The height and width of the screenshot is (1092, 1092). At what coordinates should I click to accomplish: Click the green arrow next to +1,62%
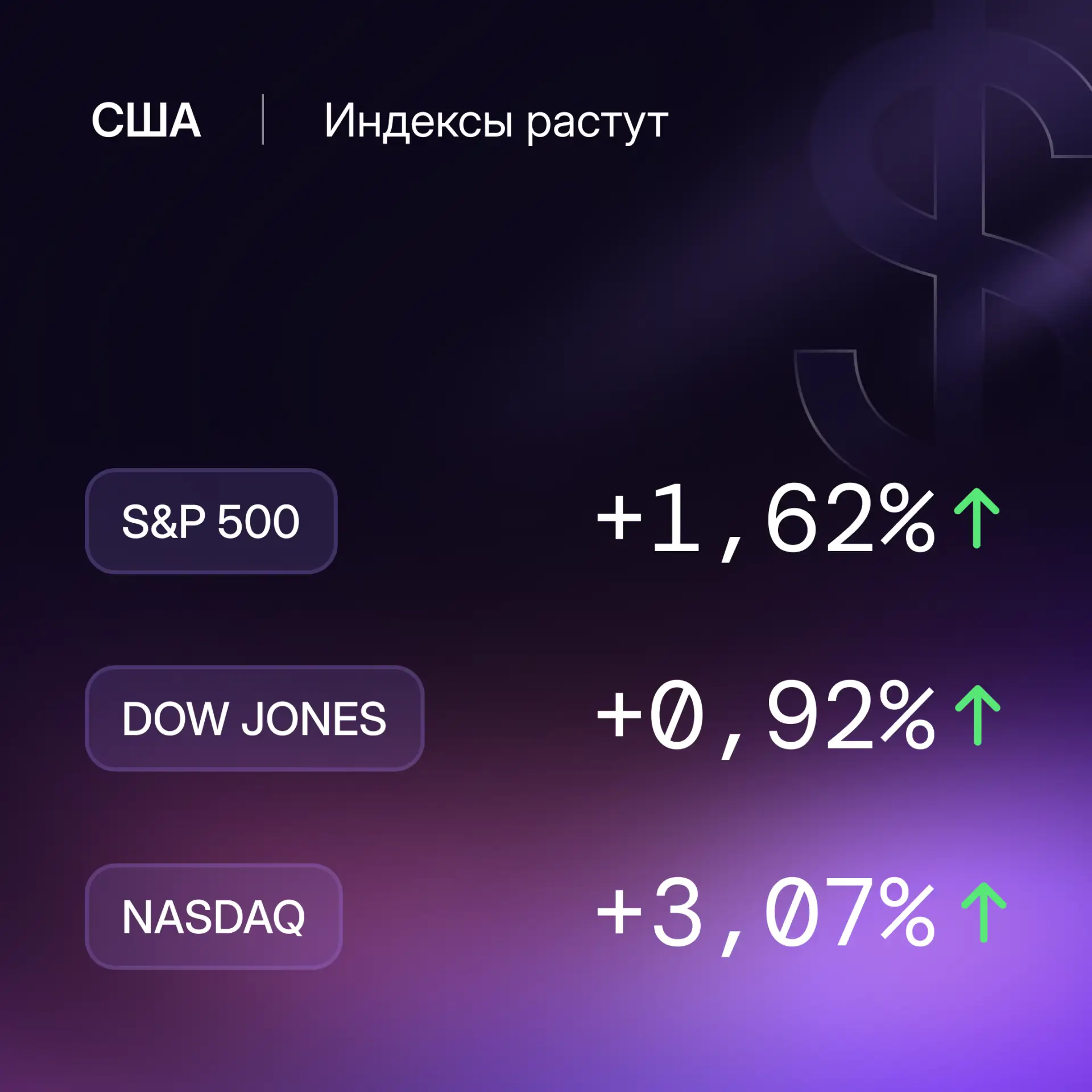coord(977,518)
